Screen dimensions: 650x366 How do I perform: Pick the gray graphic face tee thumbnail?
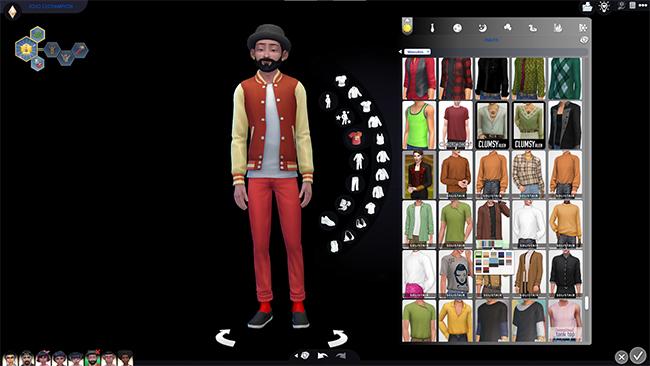point(456,274)
